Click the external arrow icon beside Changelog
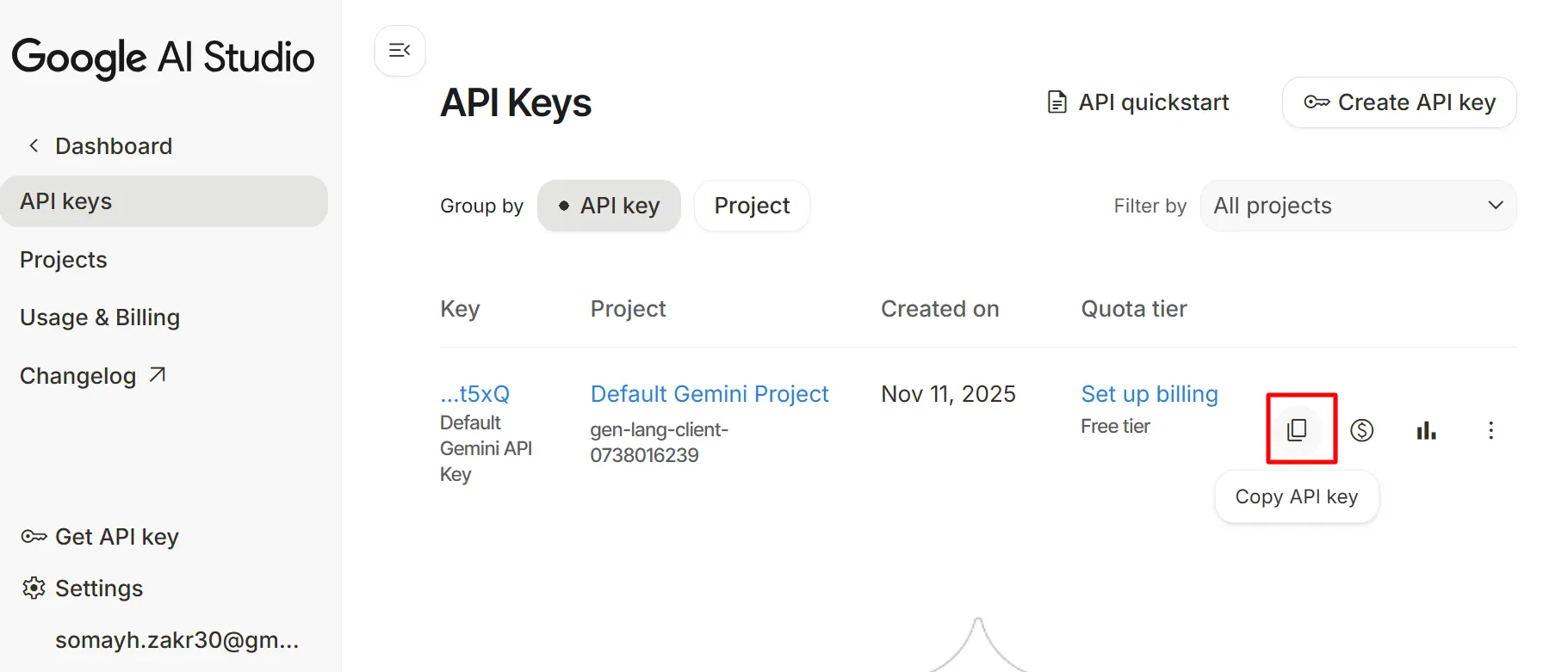 (157, 375)
